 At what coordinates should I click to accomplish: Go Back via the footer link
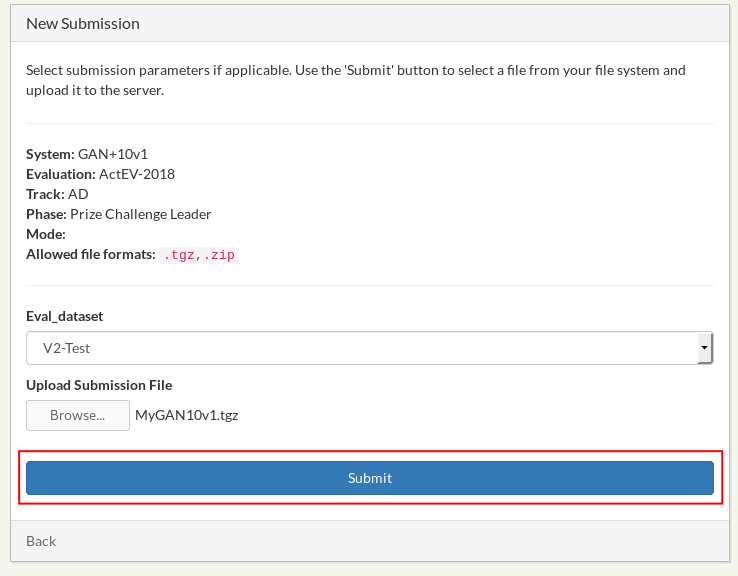[41, 541]
